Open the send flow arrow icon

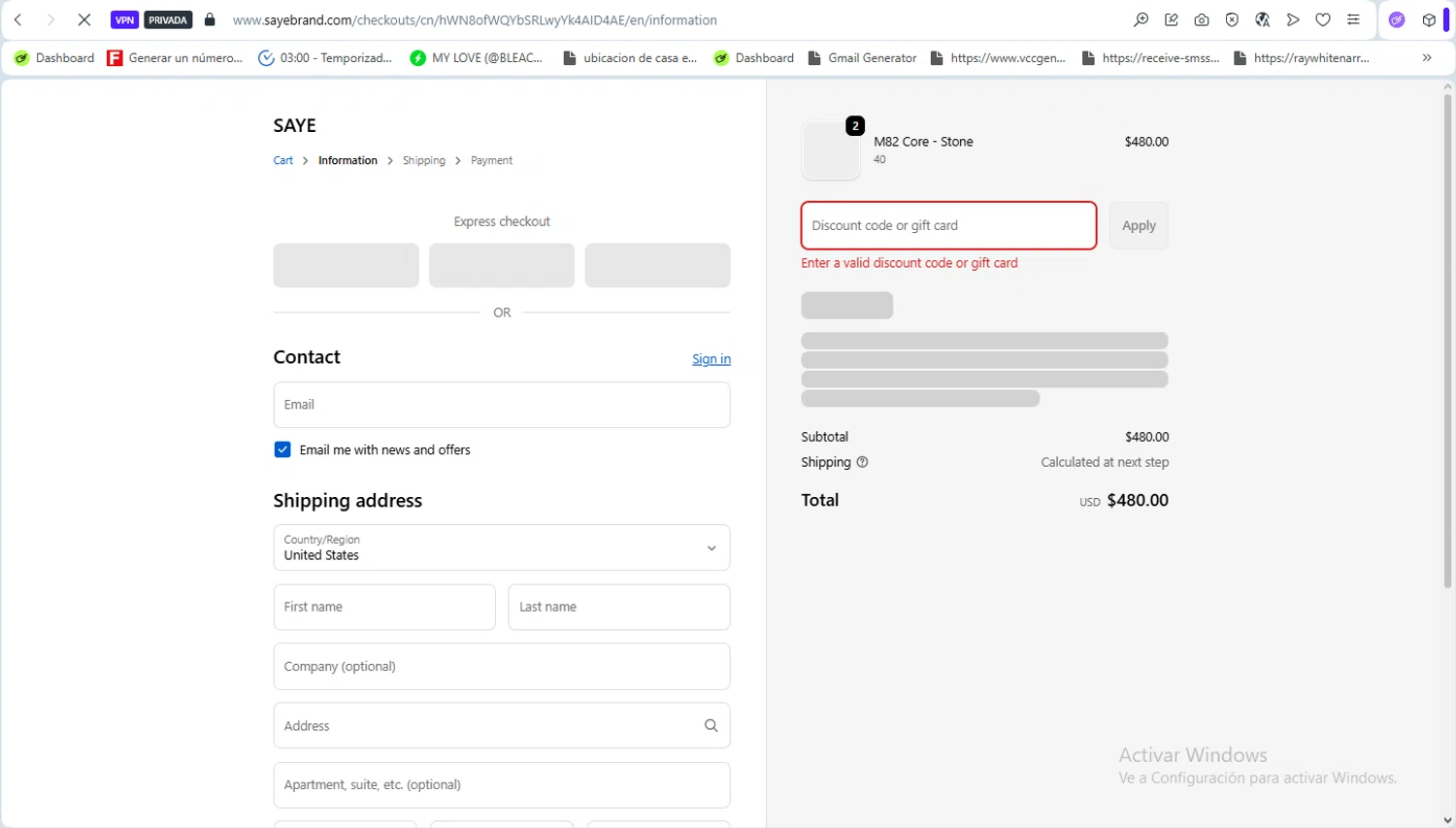1293,19
